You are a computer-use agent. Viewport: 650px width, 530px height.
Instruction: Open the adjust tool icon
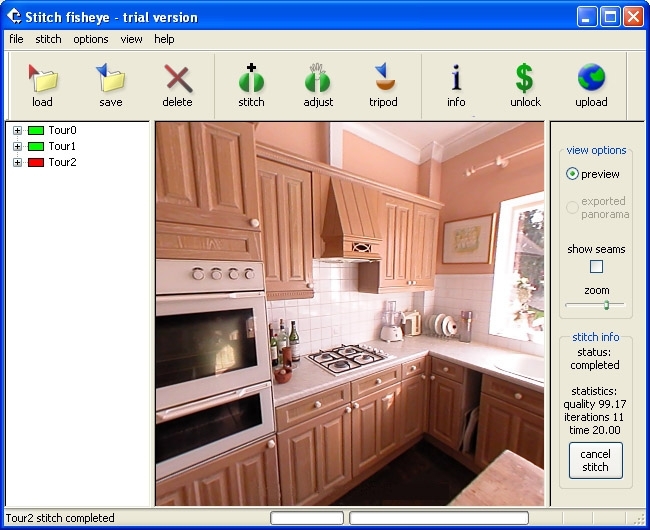pos(318,77)
